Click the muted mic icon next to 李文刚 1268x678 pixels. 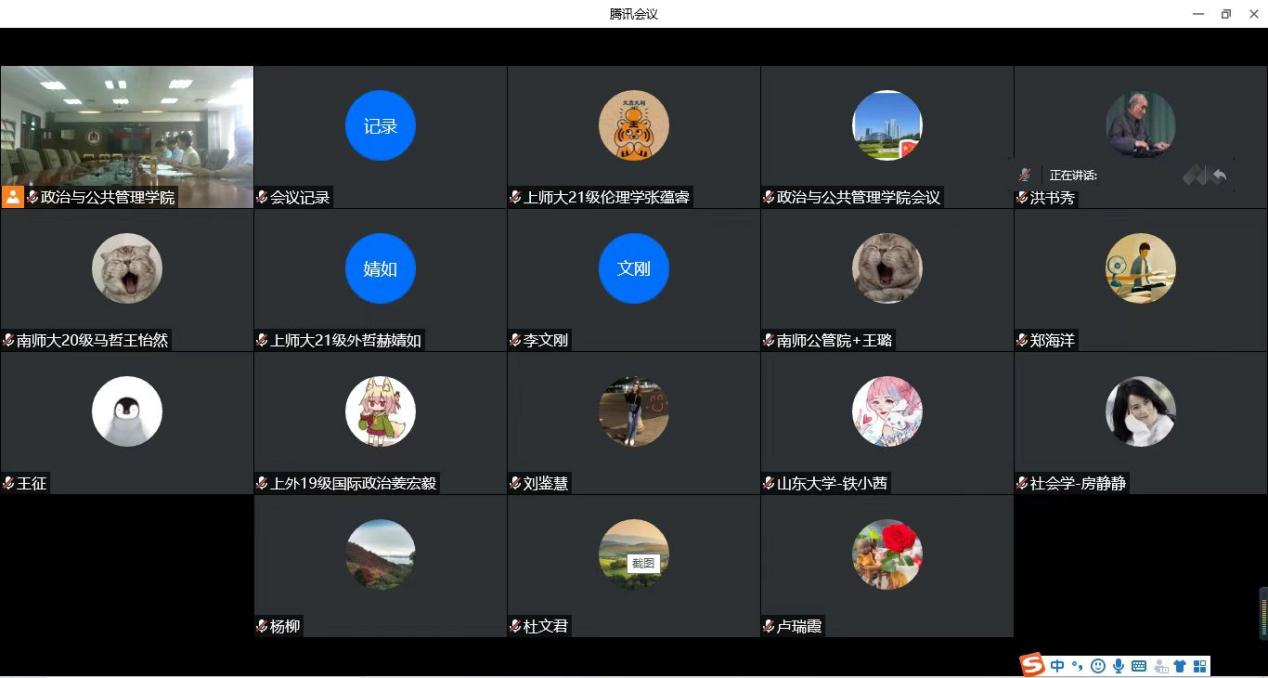[x=515, y=341]
